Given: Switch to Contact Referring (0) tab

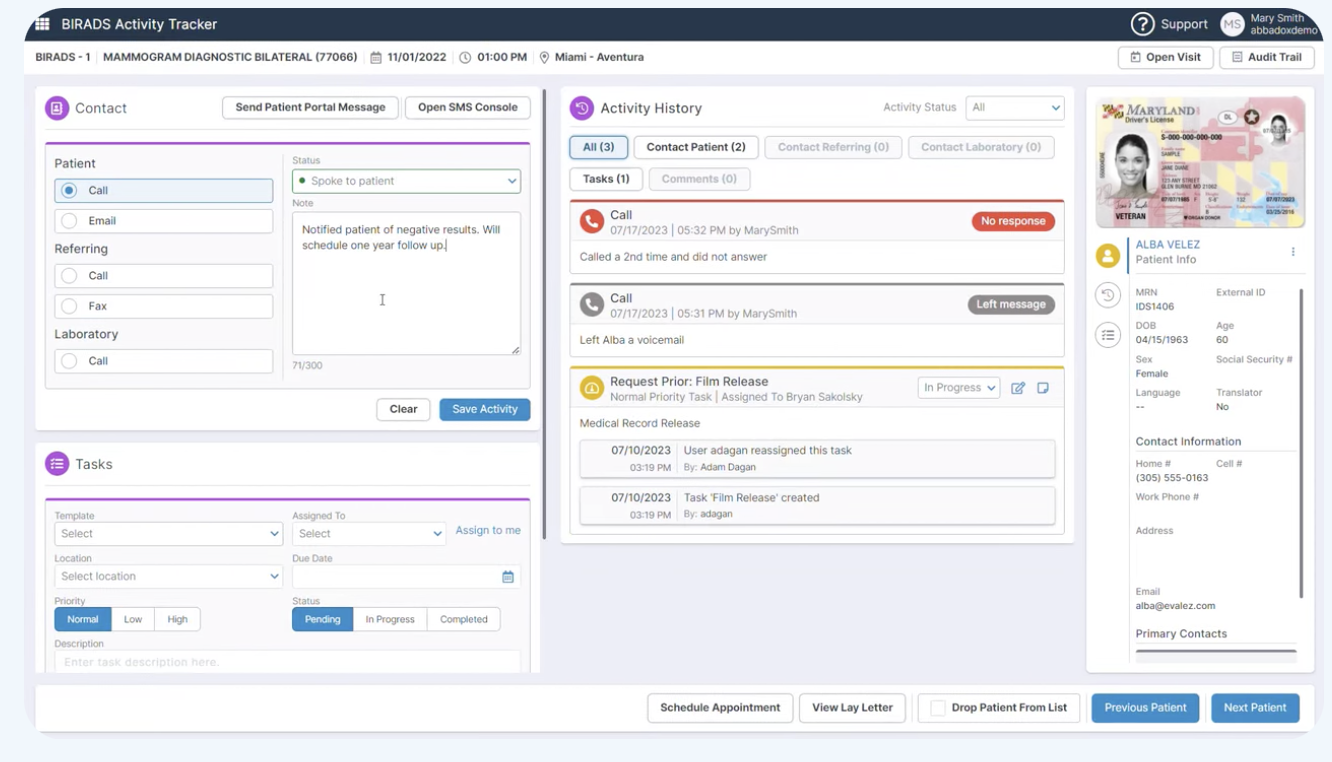Looking at the screenshot, I should click(833, 147).
